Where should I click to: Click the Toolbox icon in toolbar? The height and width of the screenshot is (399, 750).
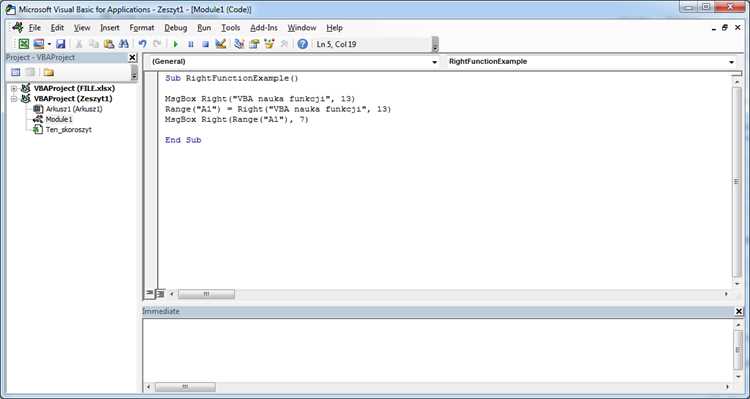coord(284,44)
